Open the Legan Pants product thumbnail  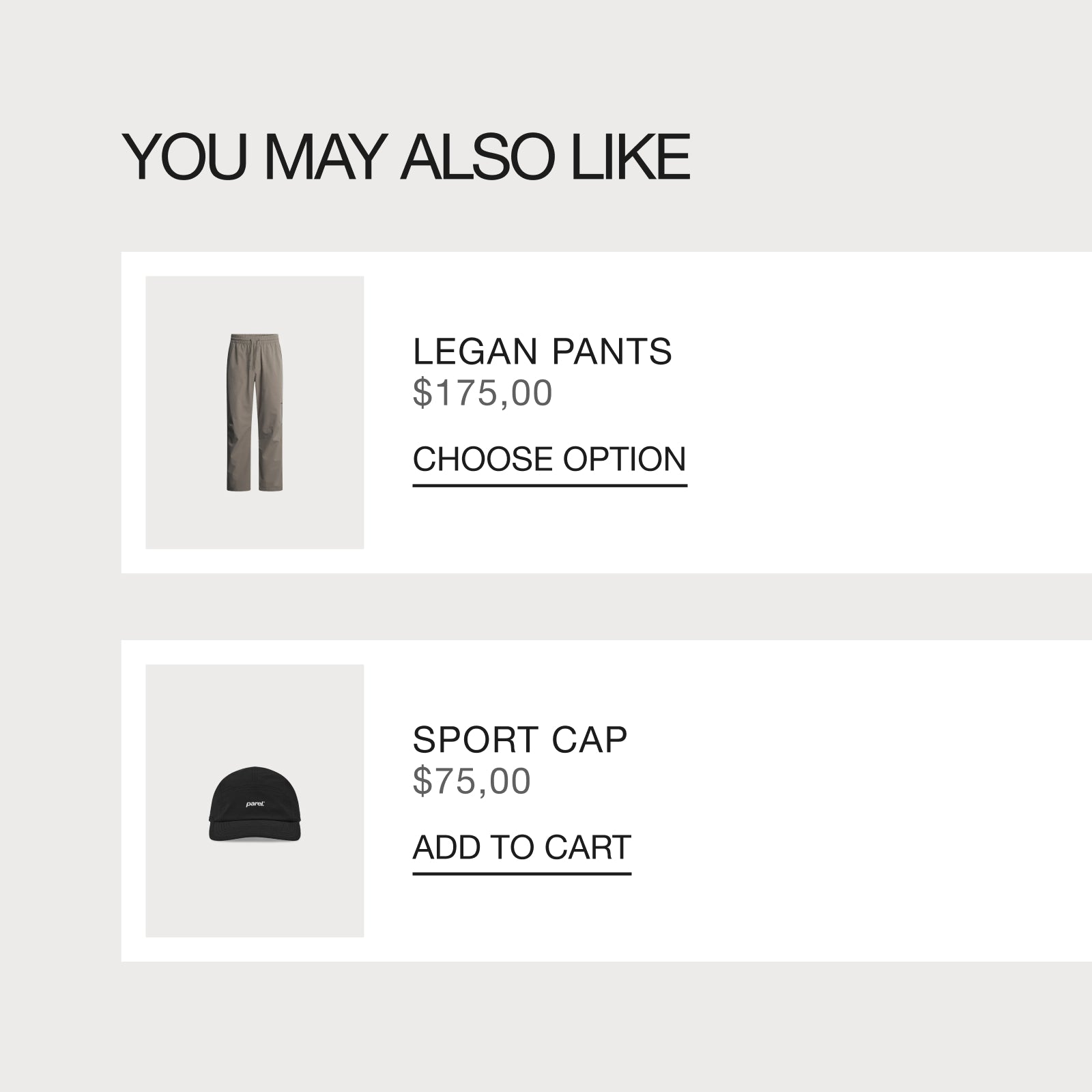coord(255,412)
